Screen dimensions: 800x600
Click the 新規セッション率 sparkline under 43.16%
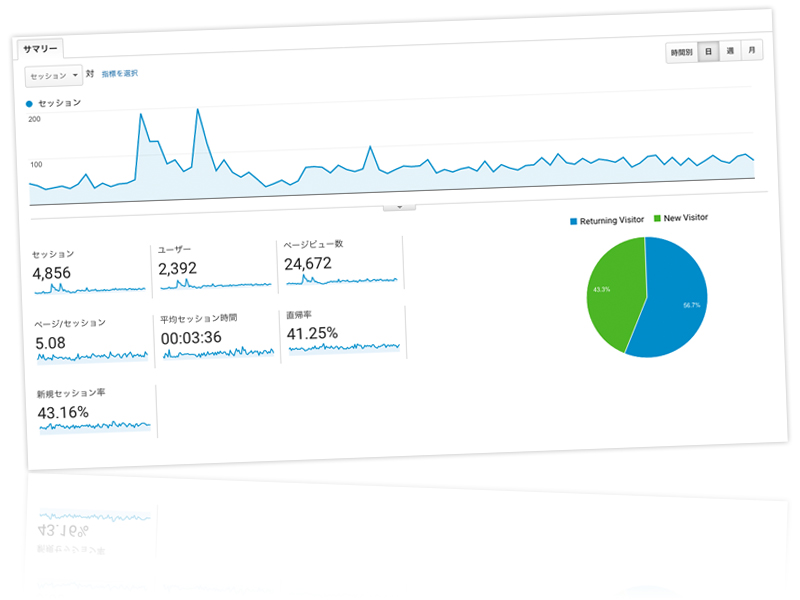[x=95, y=426]
